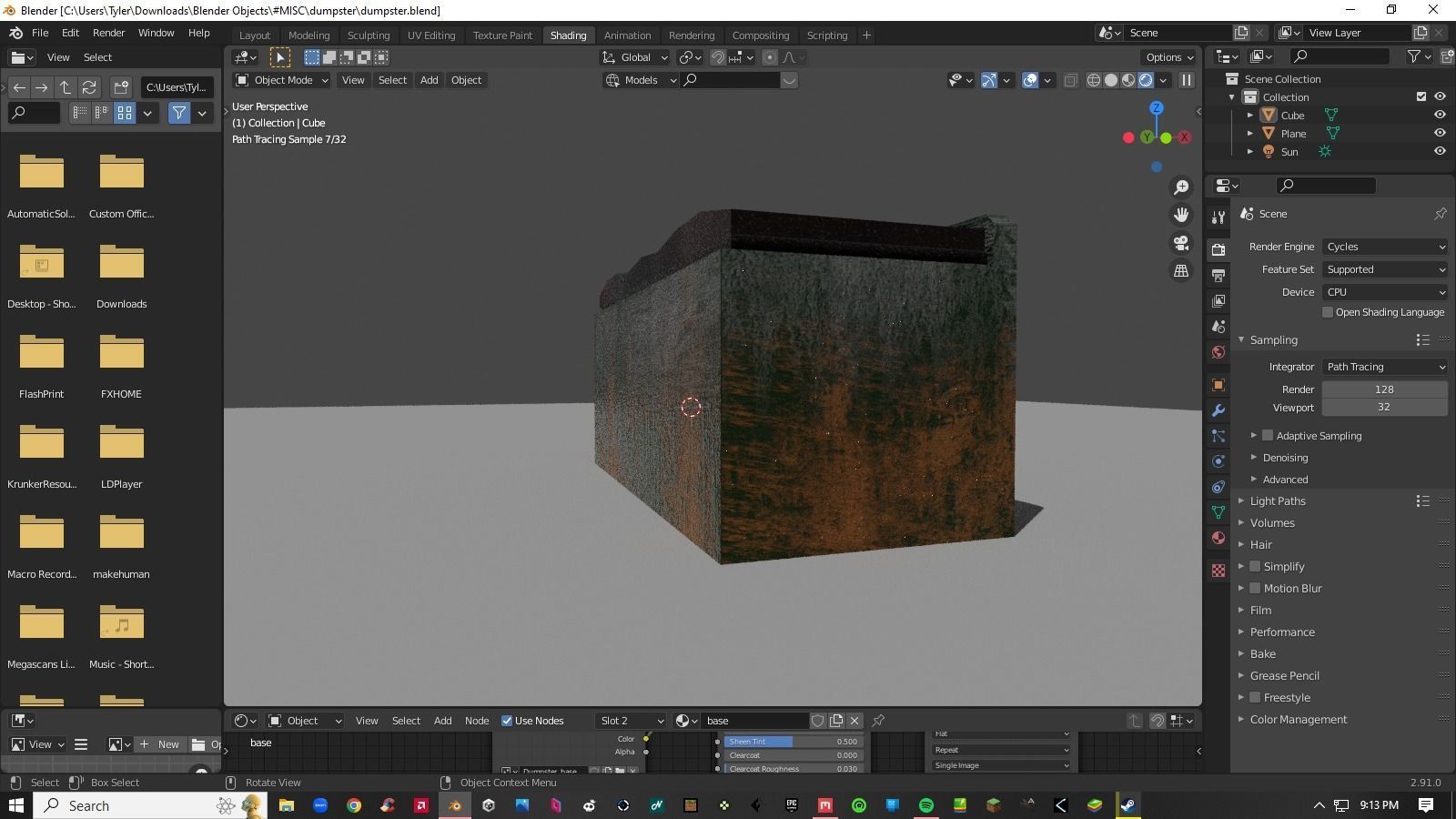
Task: Switch to the Layout workspace tab
Action: coord(255,35)
